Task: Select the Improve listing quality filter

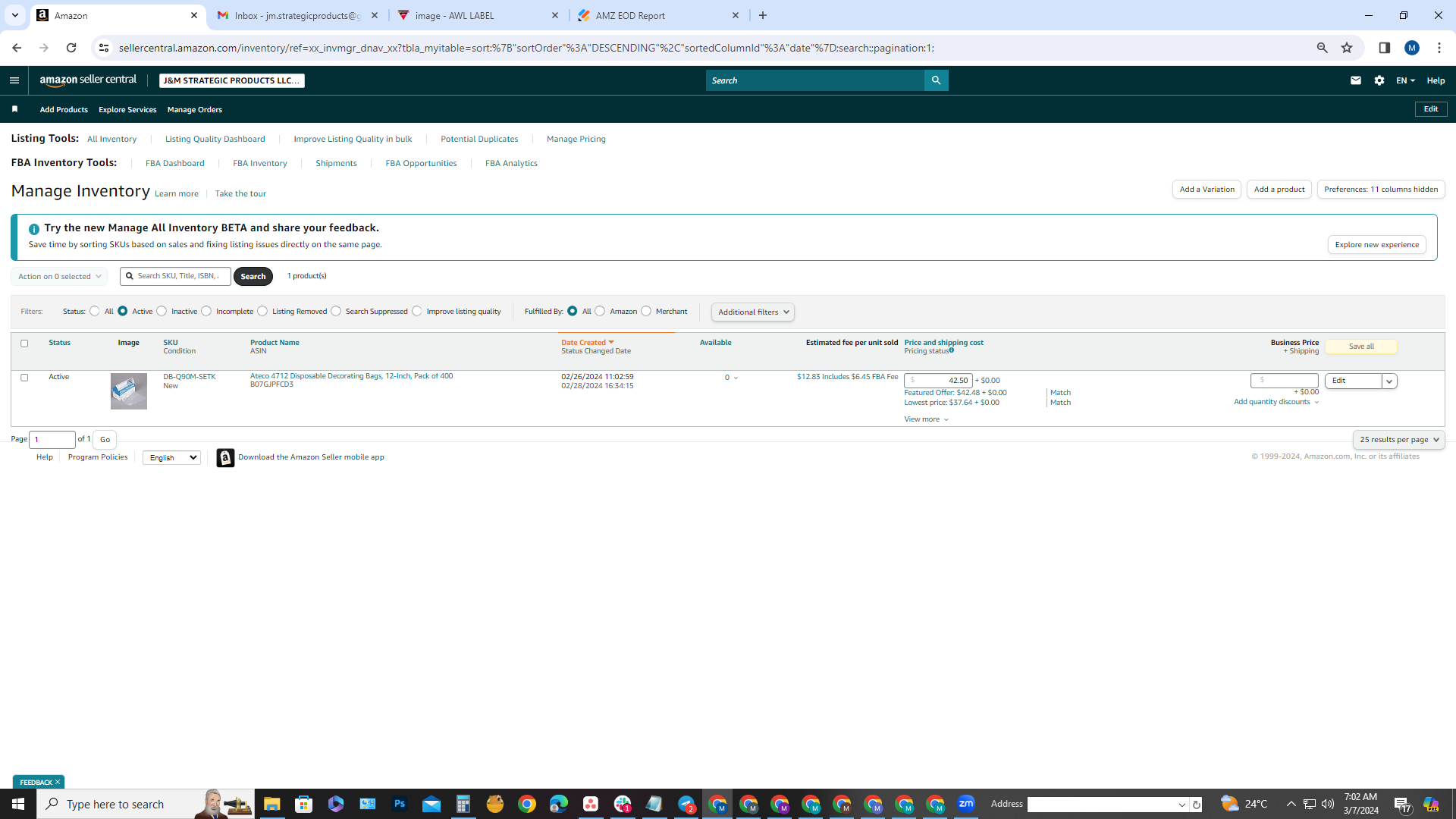Action: (417, 311)
